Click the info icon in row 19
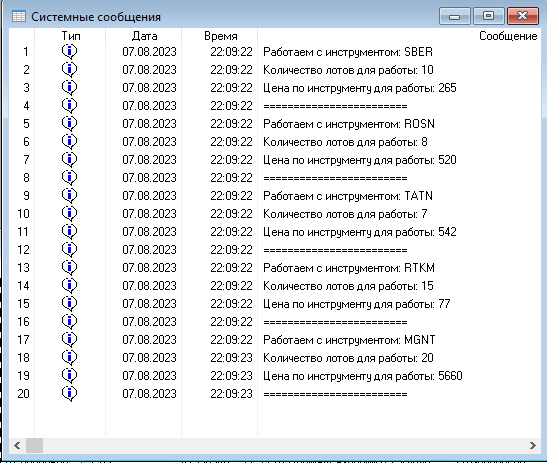The width and height of the screenshot is (547, 463). click(x=69, y=376)
